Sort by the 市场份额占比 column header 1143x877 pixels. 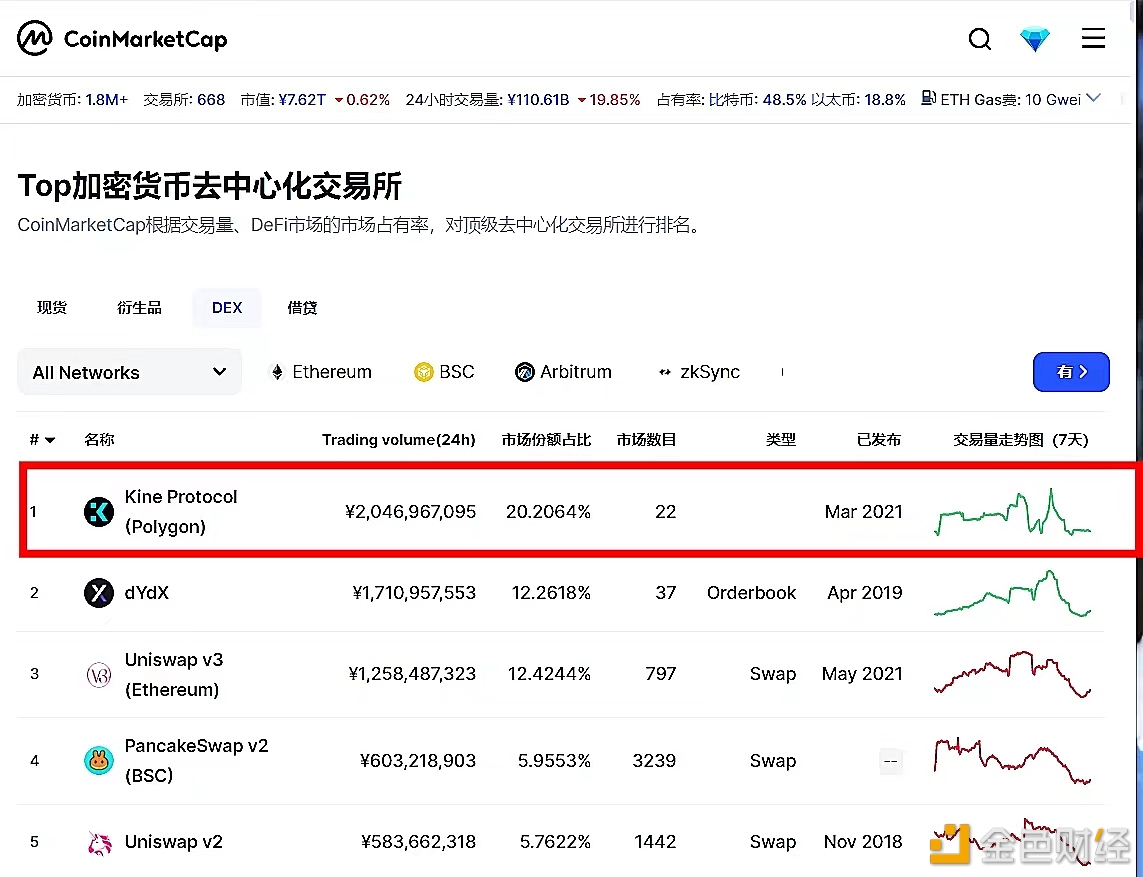coord(546,440)
